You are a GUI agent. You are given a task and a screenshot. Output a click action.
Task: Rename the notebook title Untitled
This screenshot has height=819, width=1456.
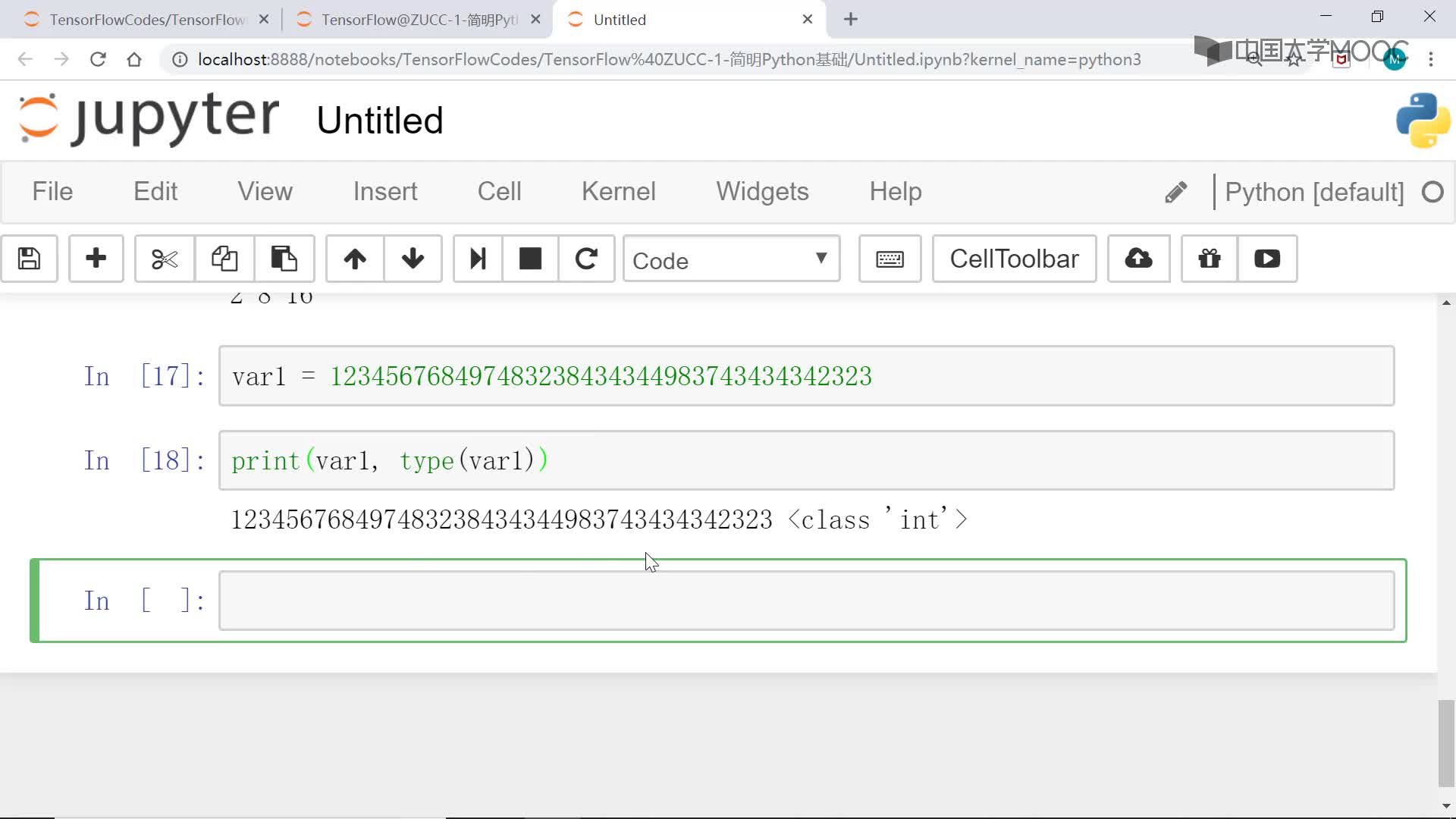[x=380, y=120]
